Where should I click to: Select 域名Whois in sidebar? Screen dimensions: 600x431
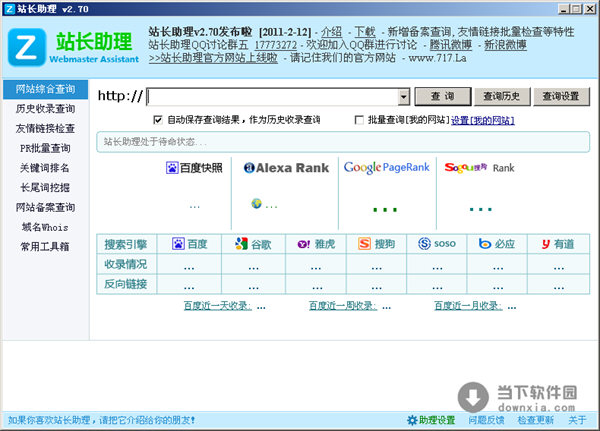(x=45, y=227)
